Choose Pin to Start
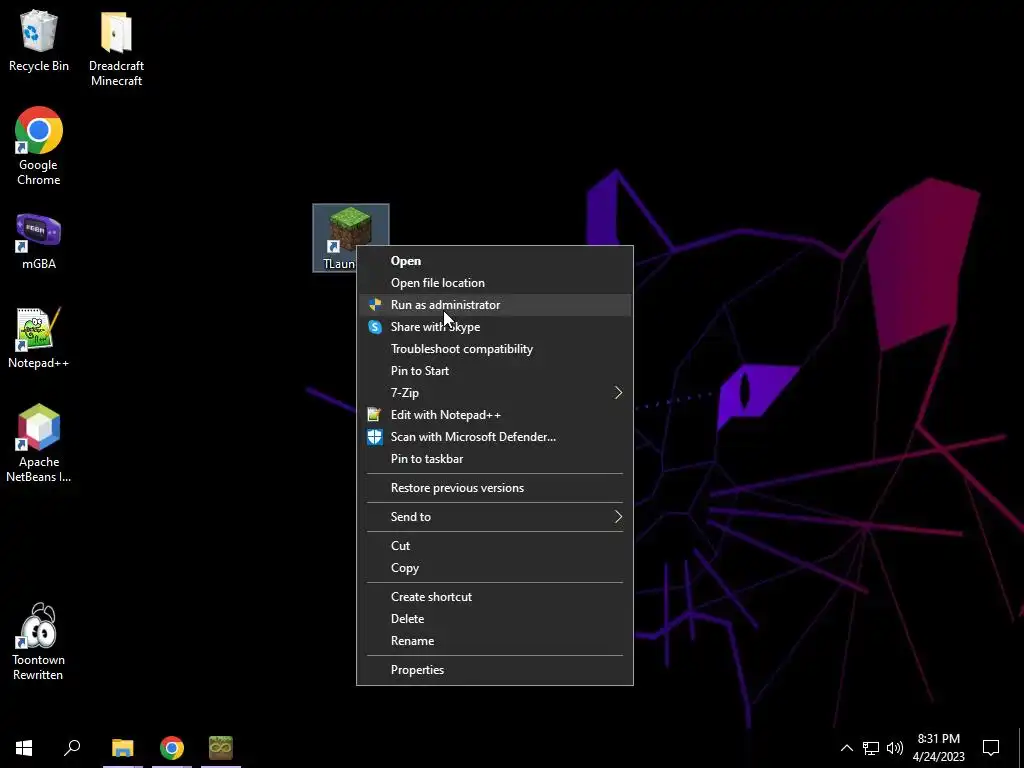1024x768 pixels. (x=494, y=371)
